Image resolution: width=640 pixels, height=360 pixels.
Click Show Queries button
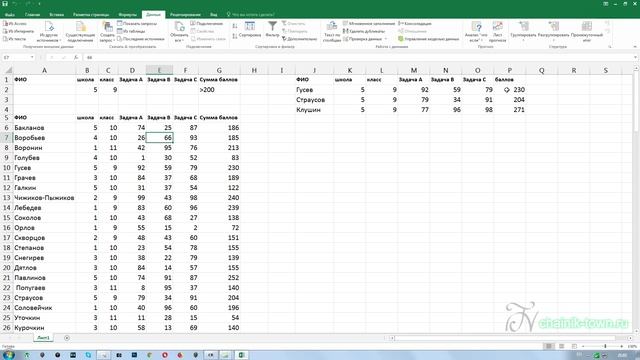click(x=137, y=24)
